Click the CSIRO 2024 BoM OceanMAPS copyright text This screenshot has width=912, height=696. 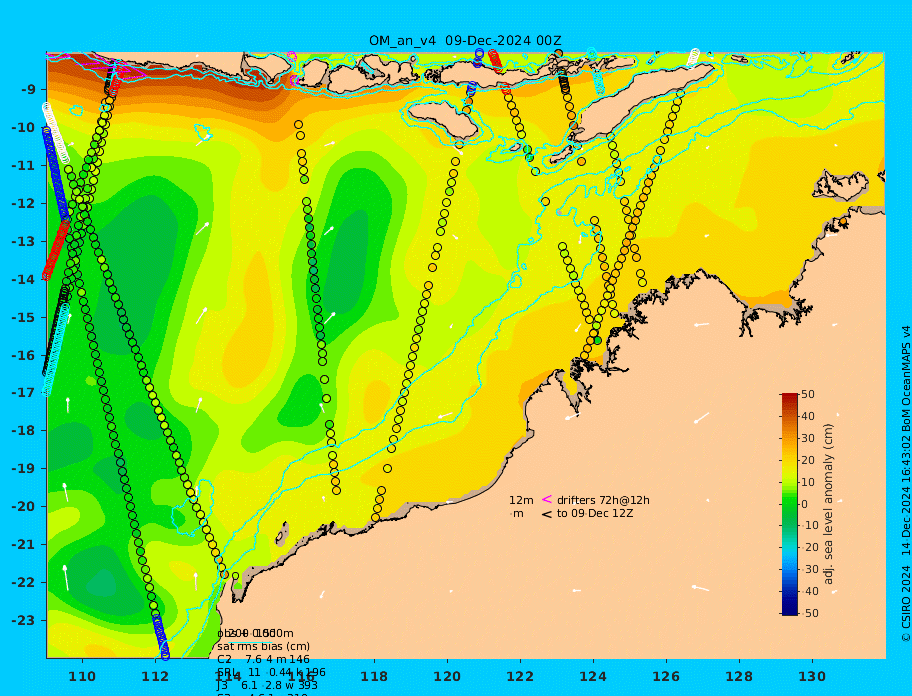(x=906, y=484)
